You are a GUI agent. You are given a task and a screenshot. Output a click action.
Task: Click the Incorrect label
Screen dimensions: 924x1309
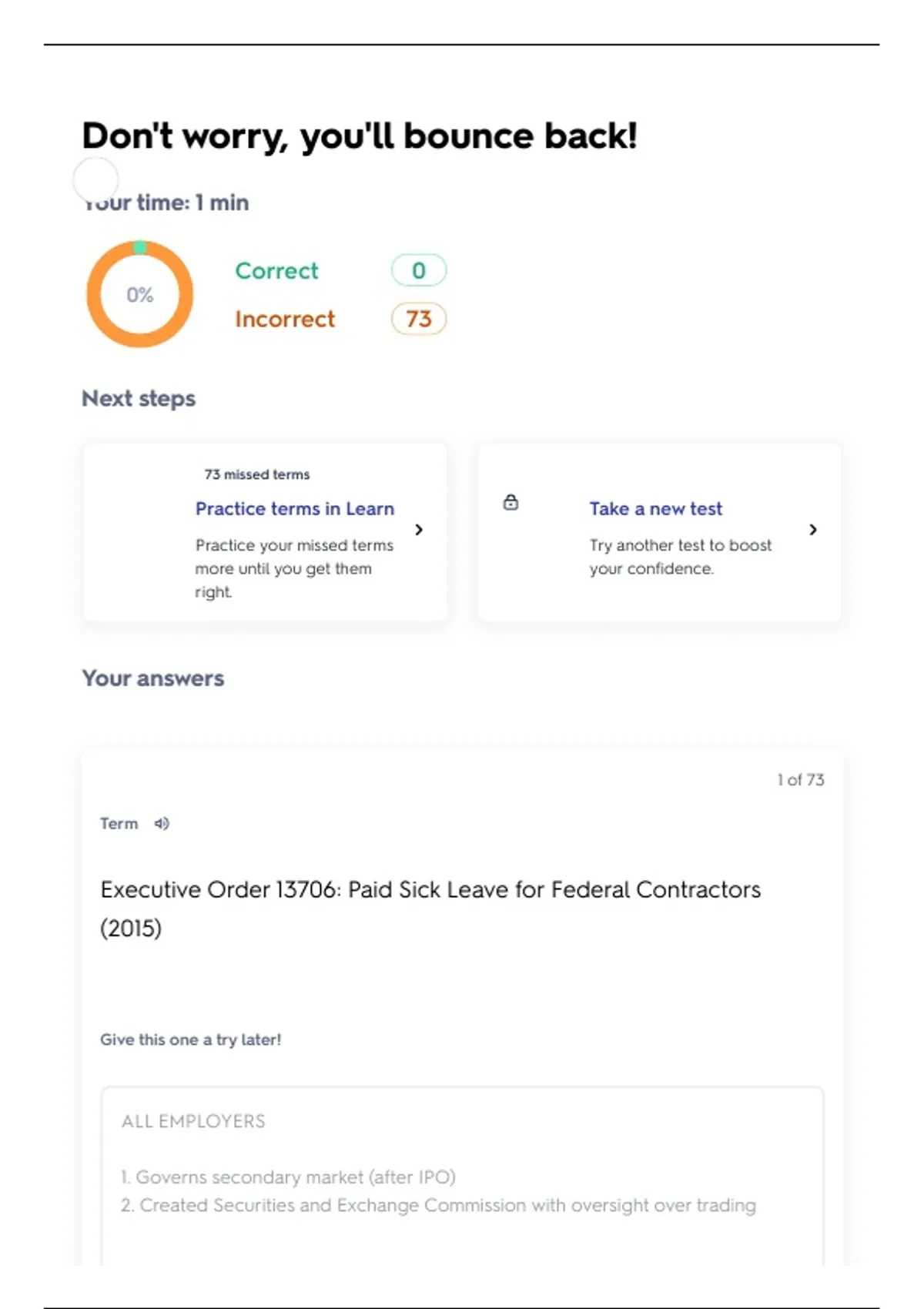(285, 319)
